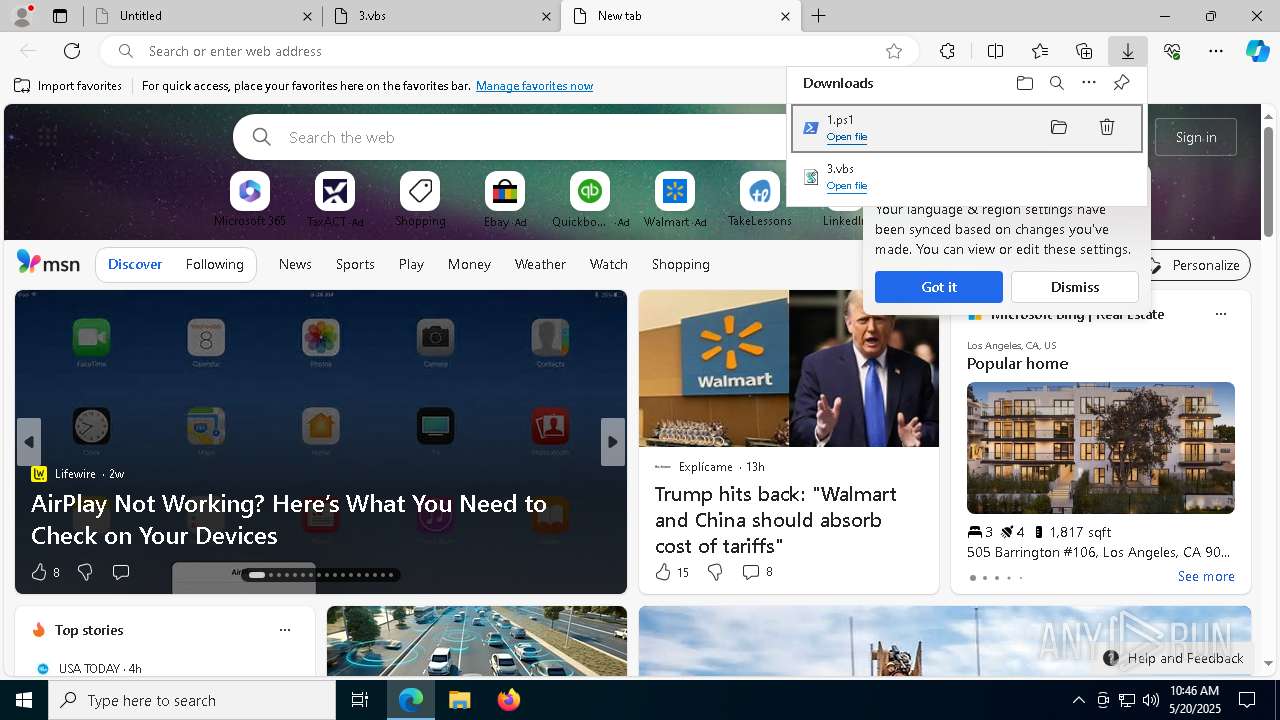Viewport: 1280px width, 720px height.
Task: Open a new tab with plus button
Action: 819,16
